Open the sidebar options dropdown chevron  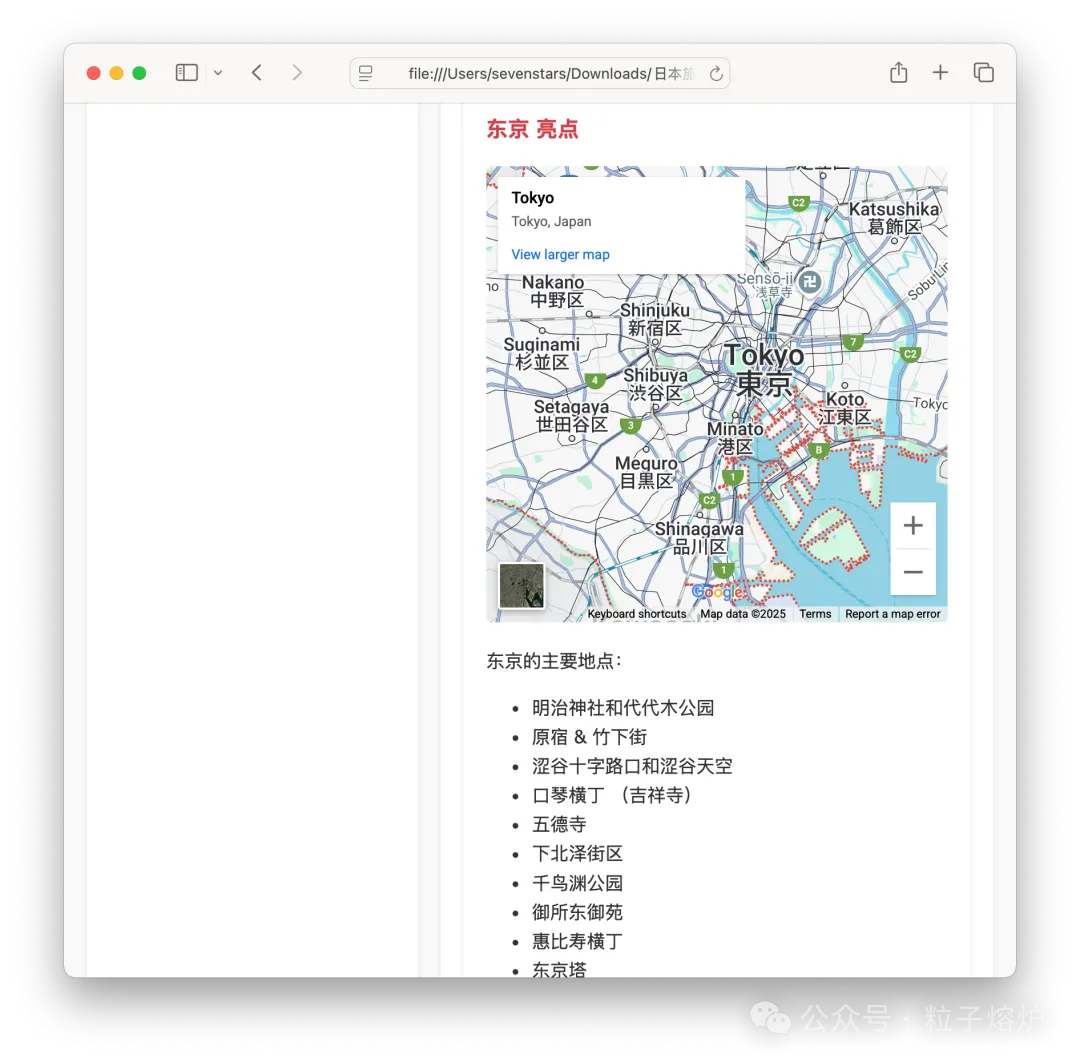coord(218,73)
